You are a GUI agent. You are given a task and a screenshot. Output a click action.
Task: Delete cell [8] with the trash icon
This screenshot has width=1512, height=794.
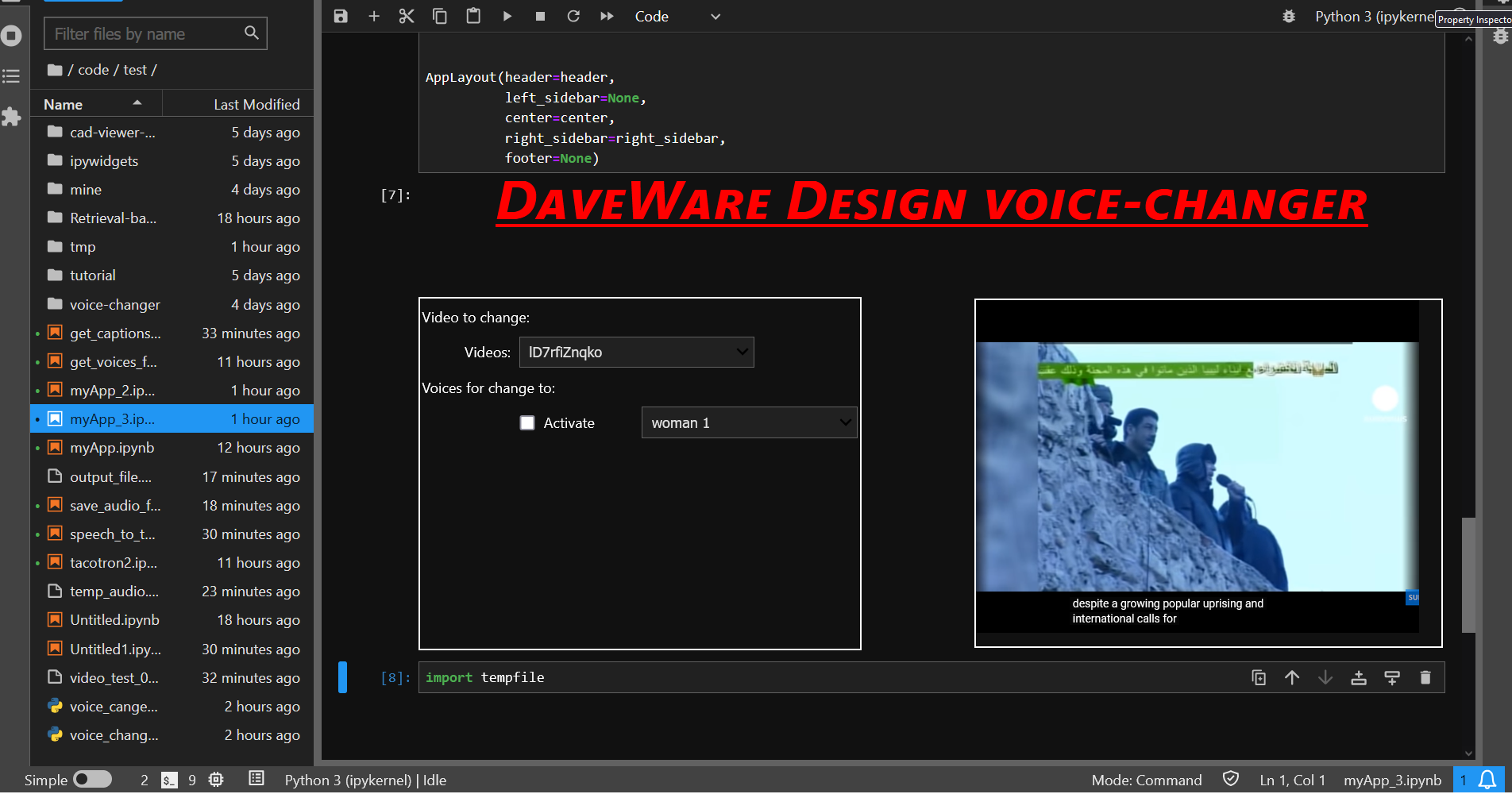(x=1425, y=677)
